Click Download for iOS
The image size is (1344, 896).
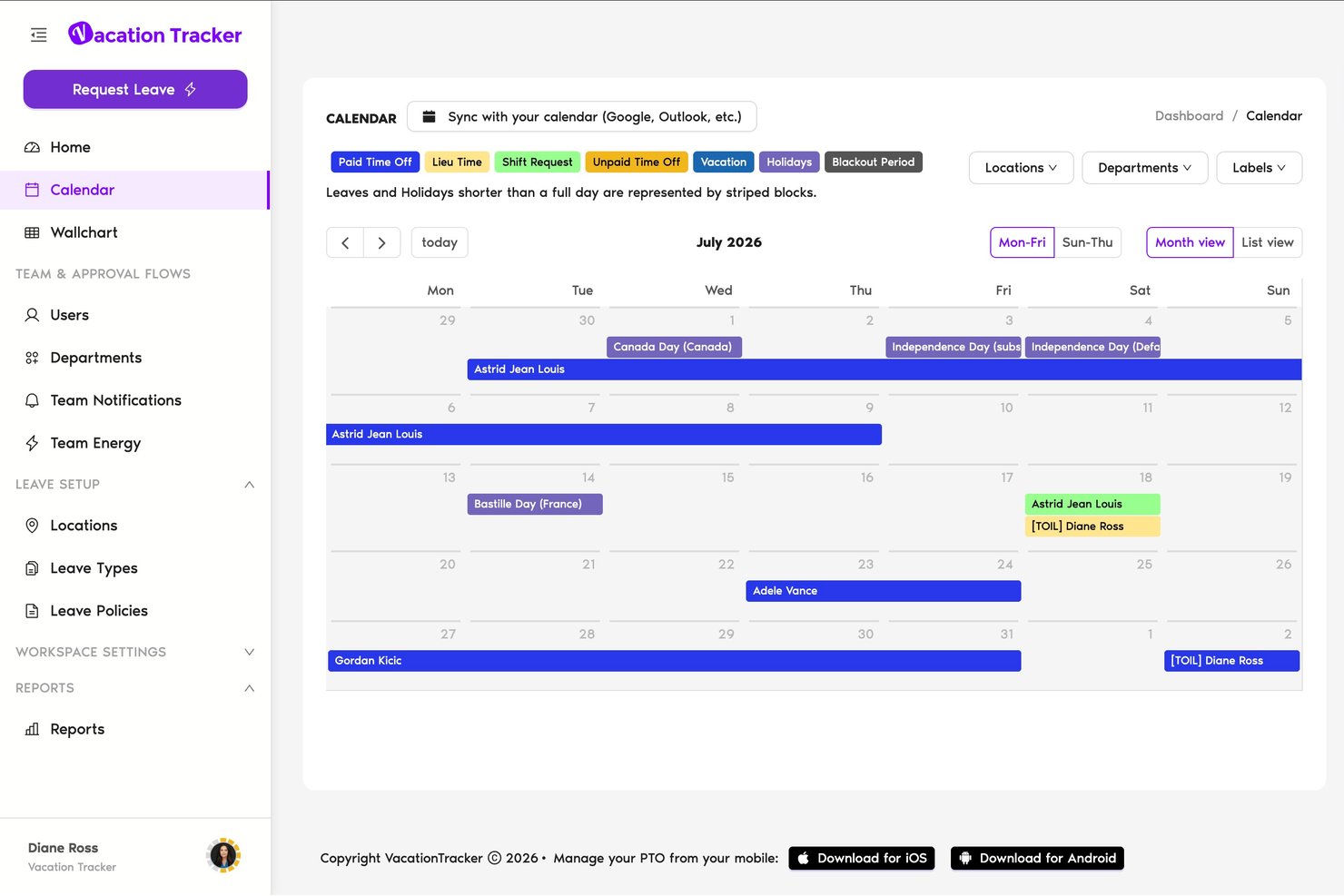862,858
